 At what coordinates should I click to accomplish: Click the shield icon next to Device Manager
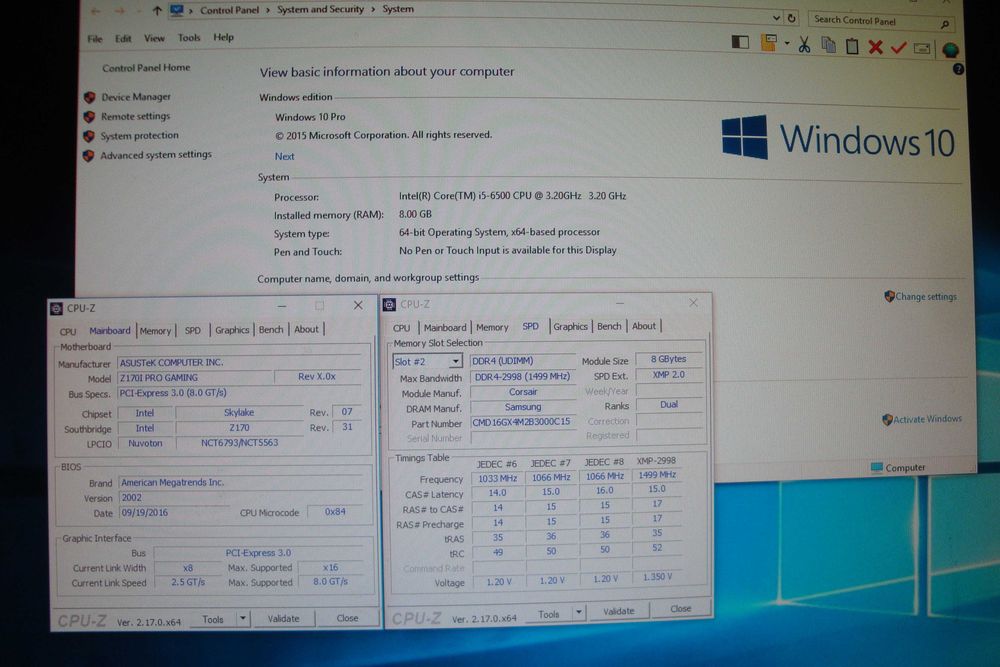click(x=89, y=97)
